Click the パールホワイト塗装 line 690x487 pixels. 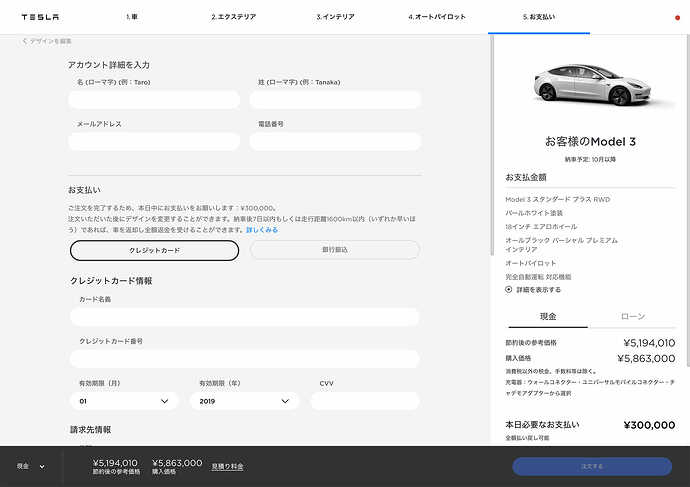coord(534,213)
